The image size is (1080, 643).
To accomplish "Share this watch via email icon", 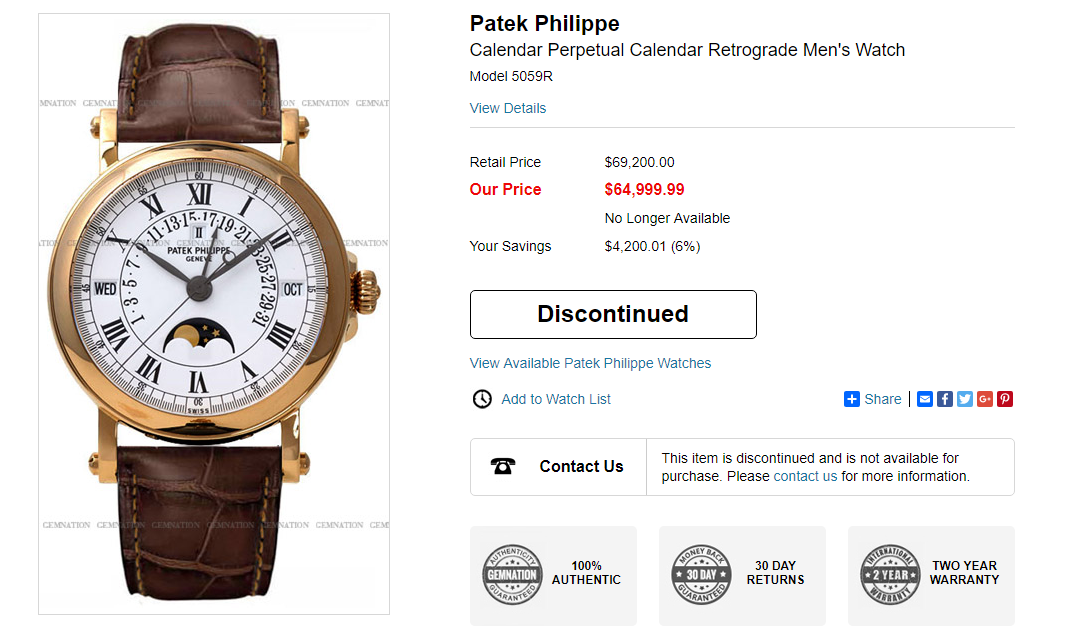I will pos(925,399).
